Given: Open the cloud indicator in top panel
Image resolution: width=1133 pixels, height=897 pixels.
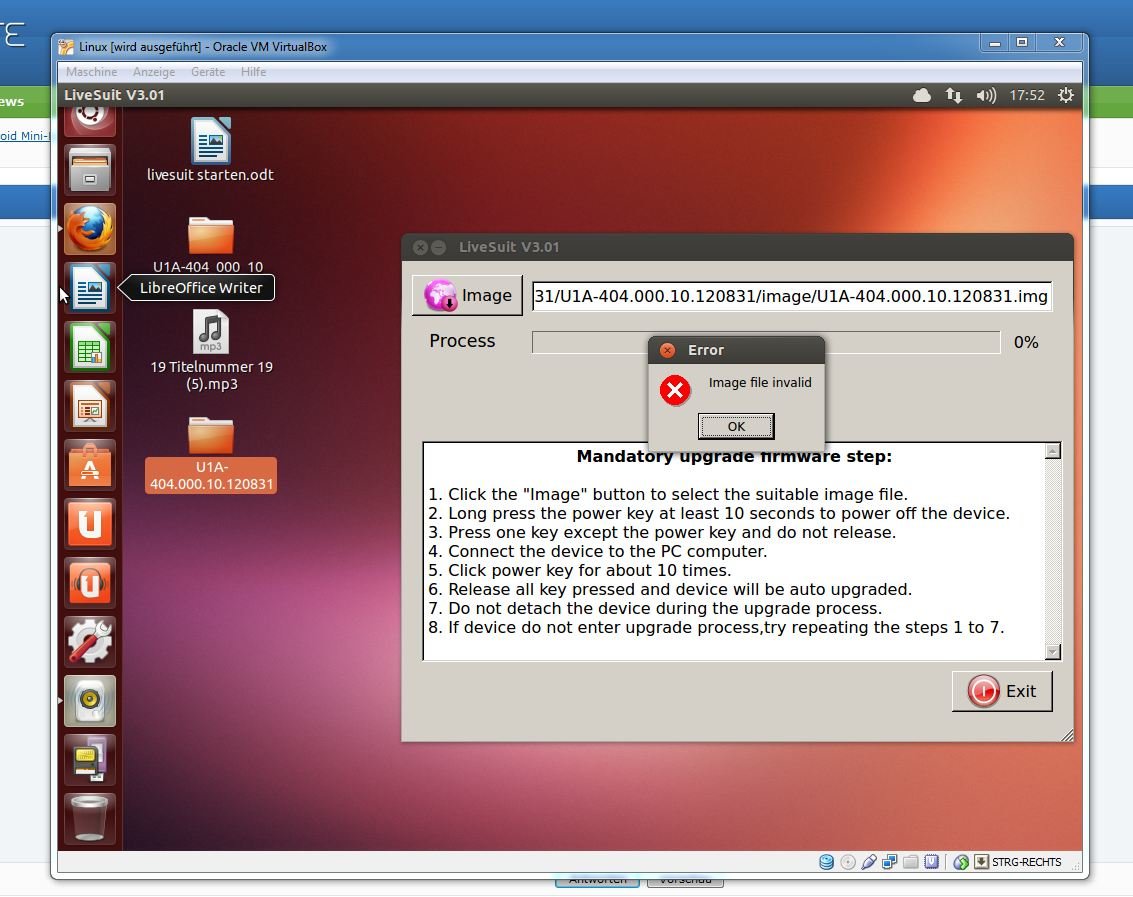Looking at the screenshot, I should click(921, 95).
